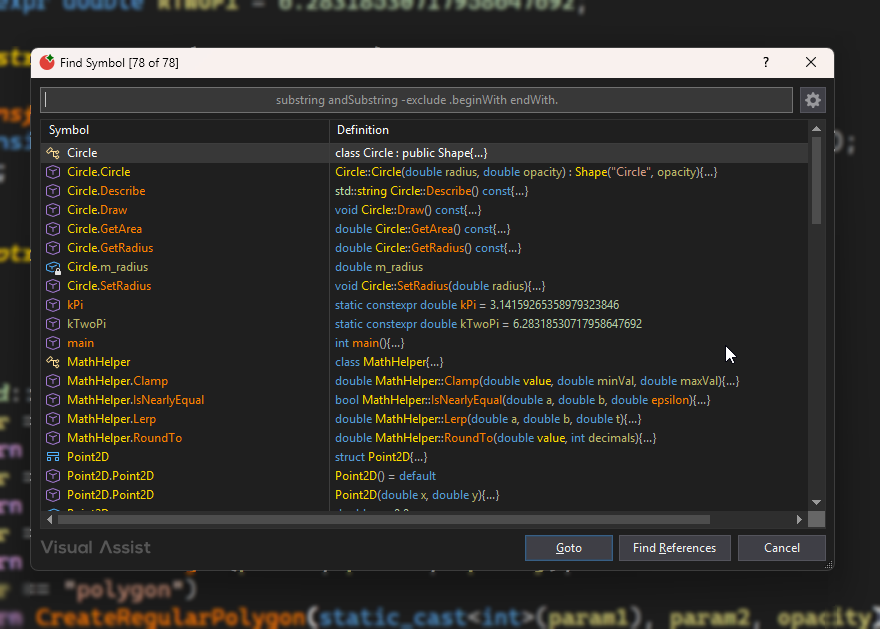Select the Circle.SetRadius symbol name
Image resolution: width=880 pixels, height=629 pixels.
click(x=109, y=286)
